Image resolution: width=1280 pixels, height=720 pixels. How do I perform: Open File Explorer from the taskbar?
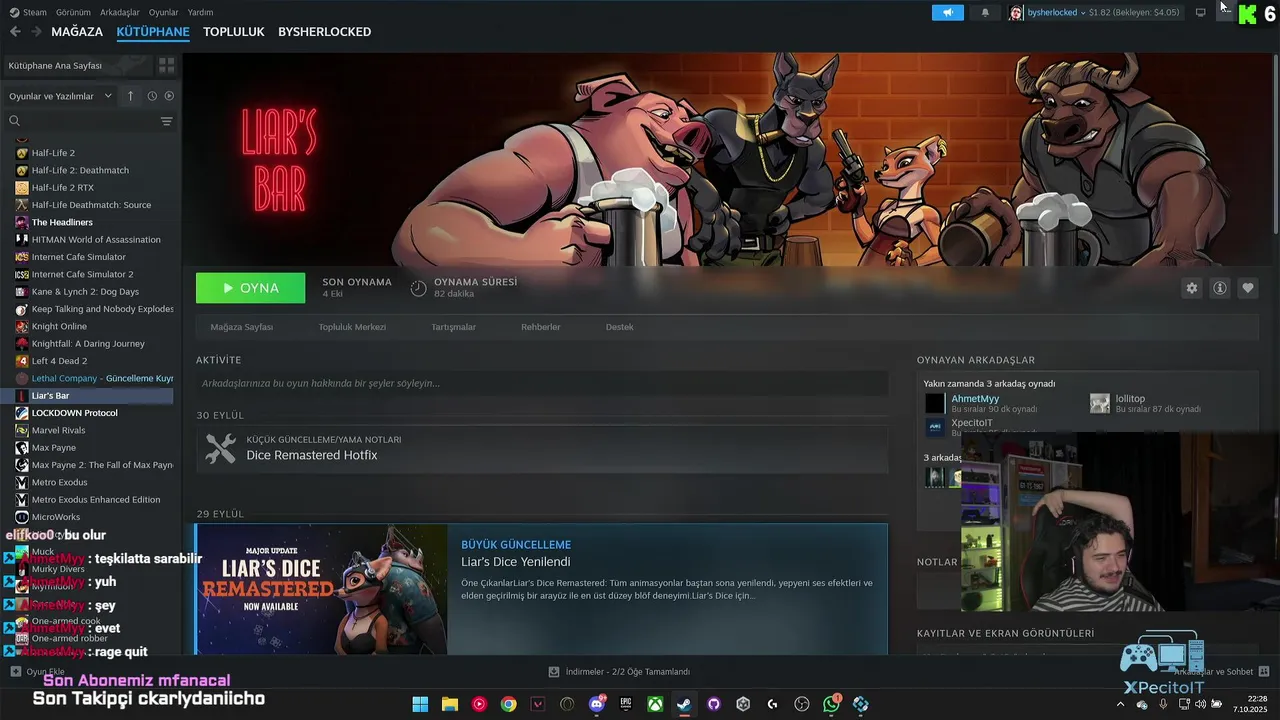click(x=450, y=704)
